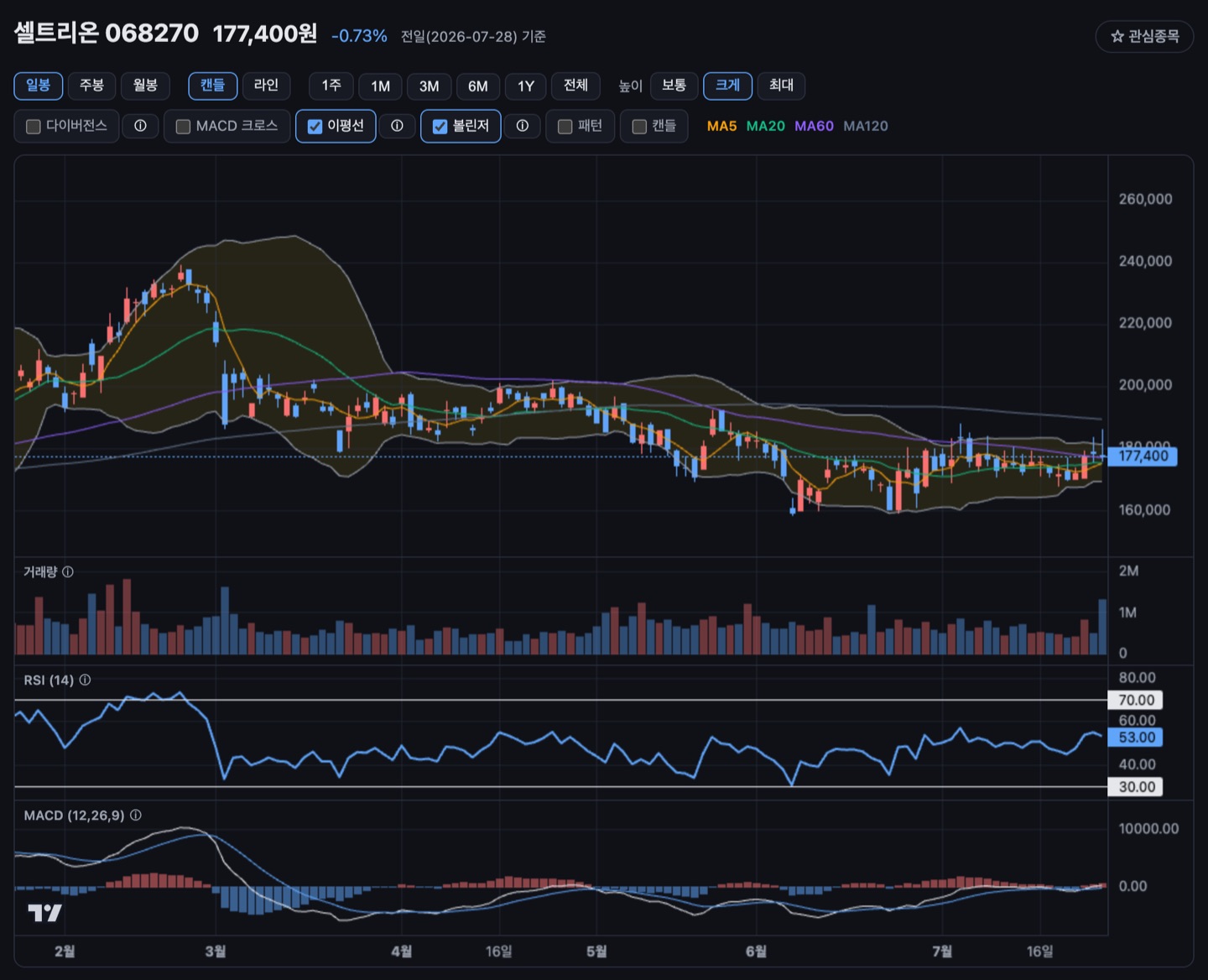This screenshot has width=1208, height=980.
Task: Click the 177,400 price label on axis
Action: [x=1143, y=456]
